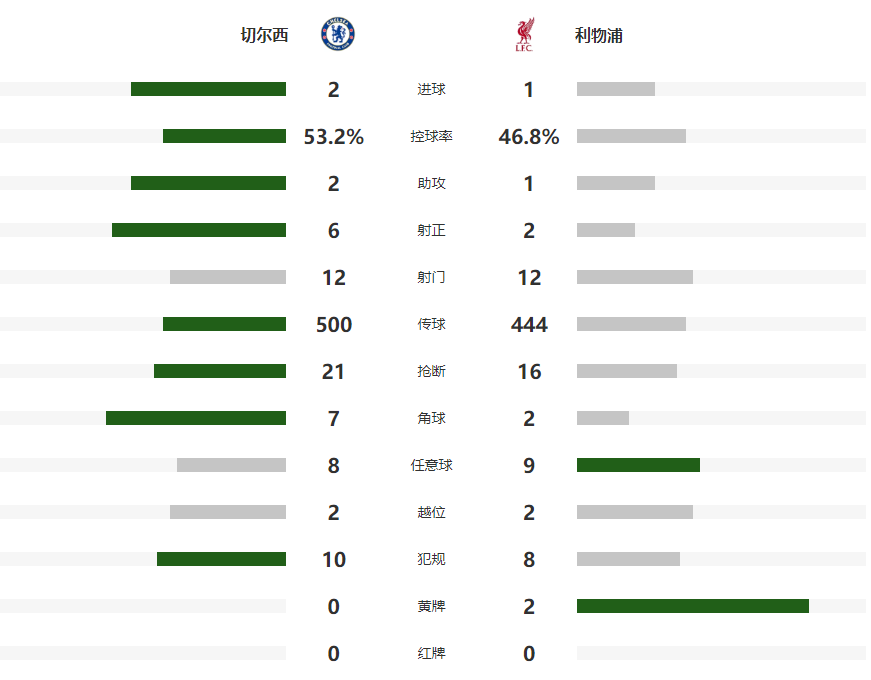Click Chelsea's 53.2% possession value
This screenshot has height=680, width=871.
tap(333, 137)
